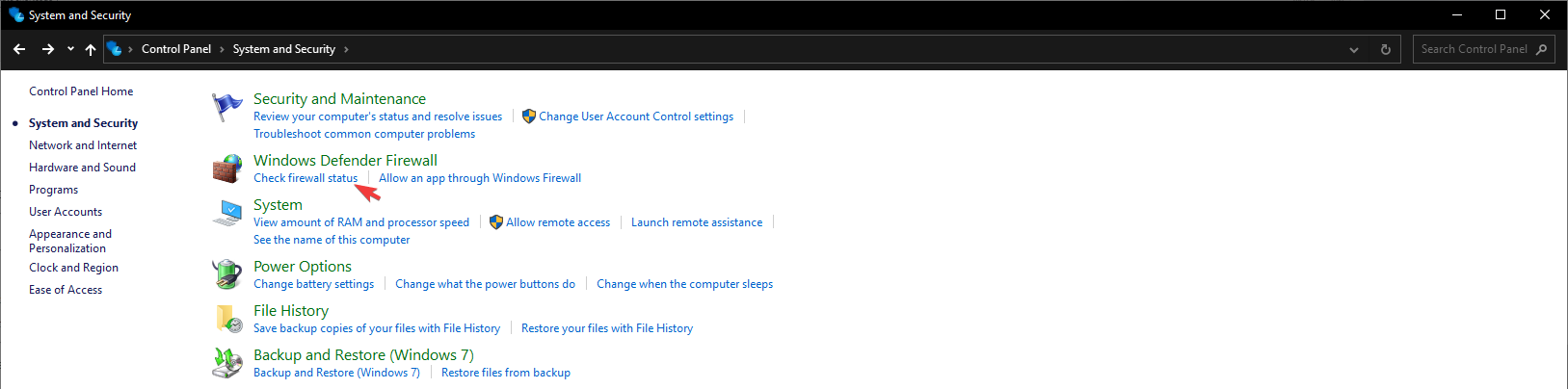
Task: Open Network and Internet category
Action: point(83,145)
